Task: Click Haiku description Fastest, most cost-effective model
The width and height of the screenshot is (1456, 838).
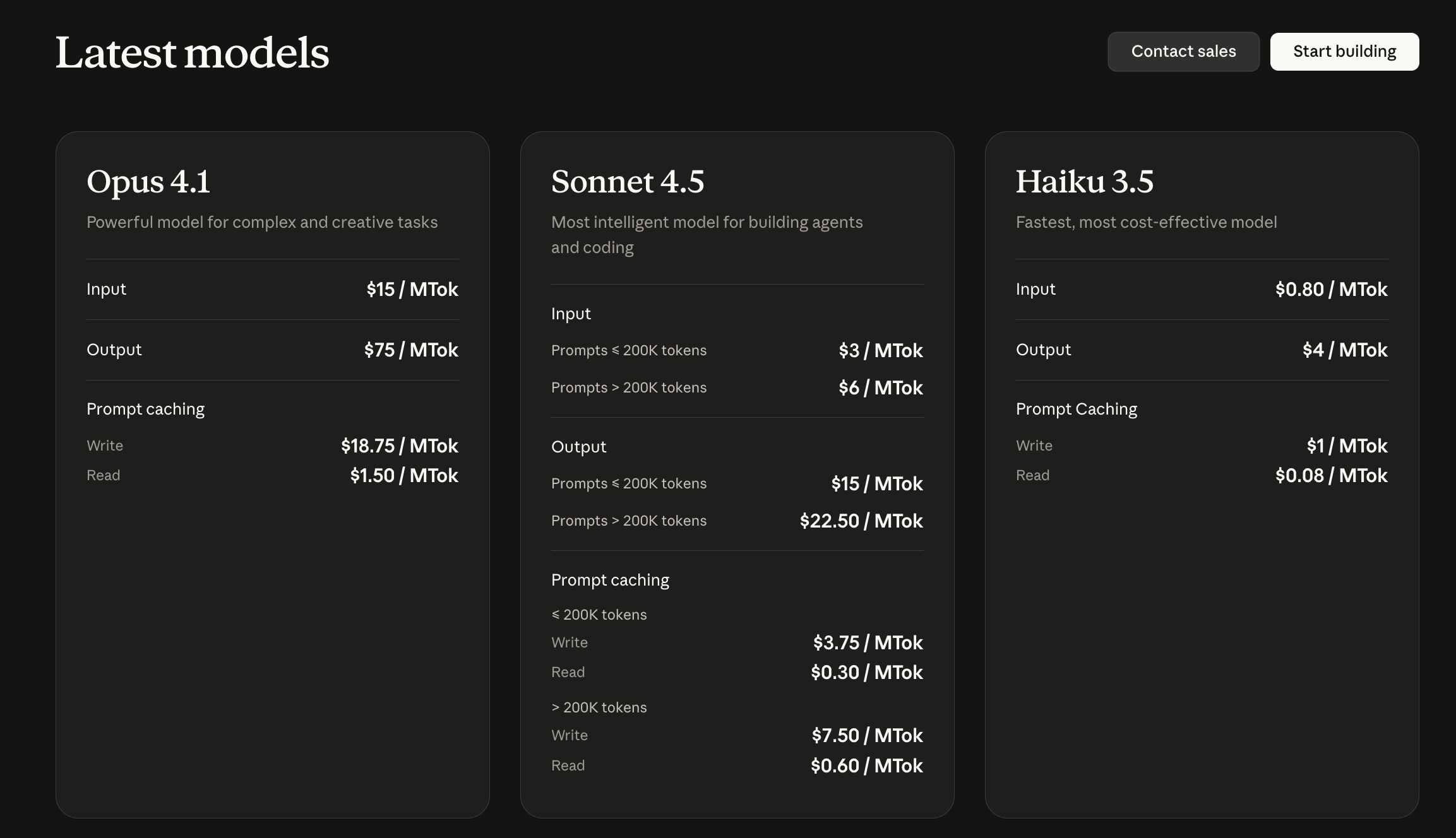Action: click(1146, 222)
